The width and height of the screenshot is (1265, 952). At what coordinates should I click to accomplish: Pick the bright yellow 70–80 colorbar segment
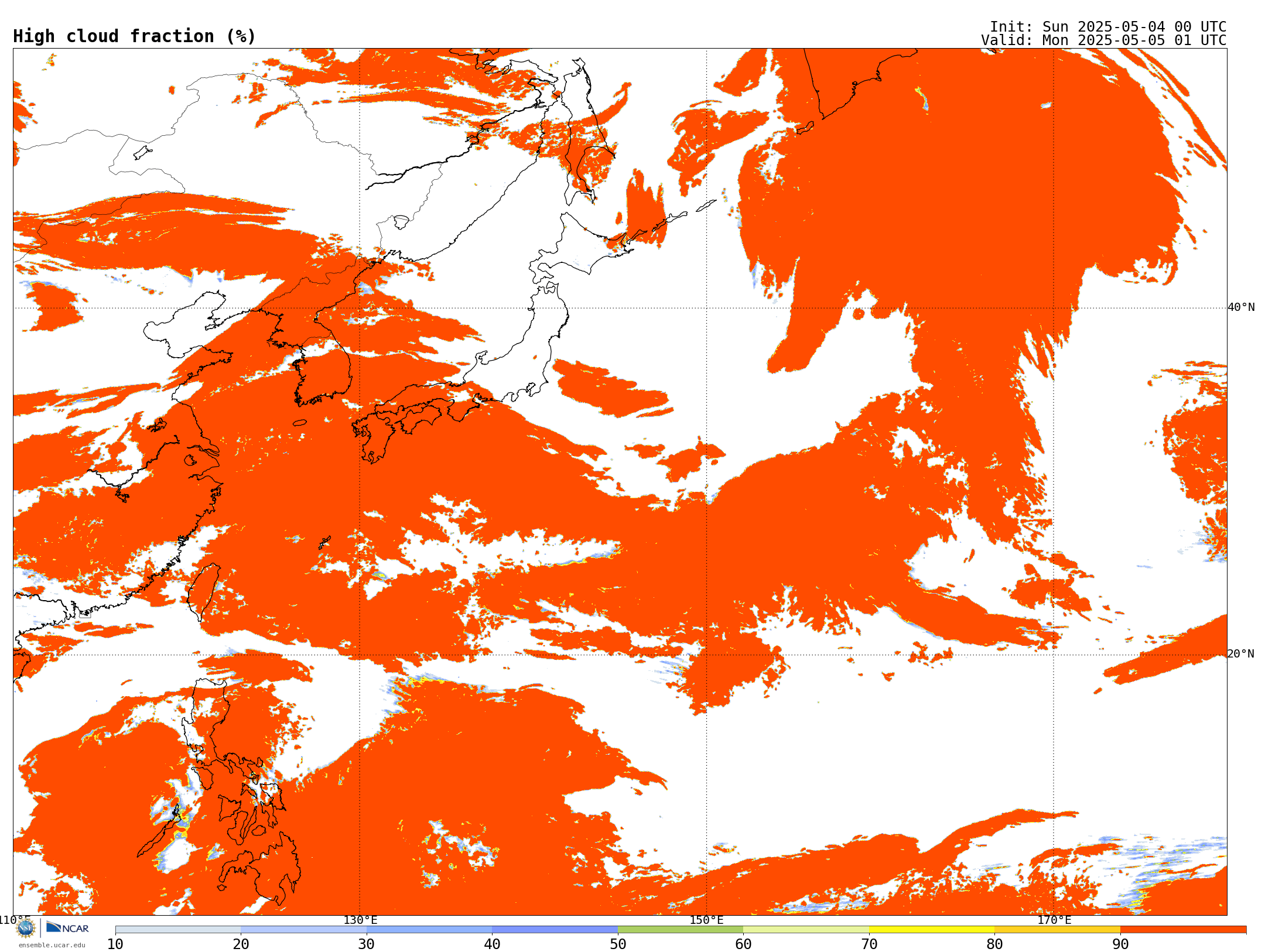pos(932,930)
